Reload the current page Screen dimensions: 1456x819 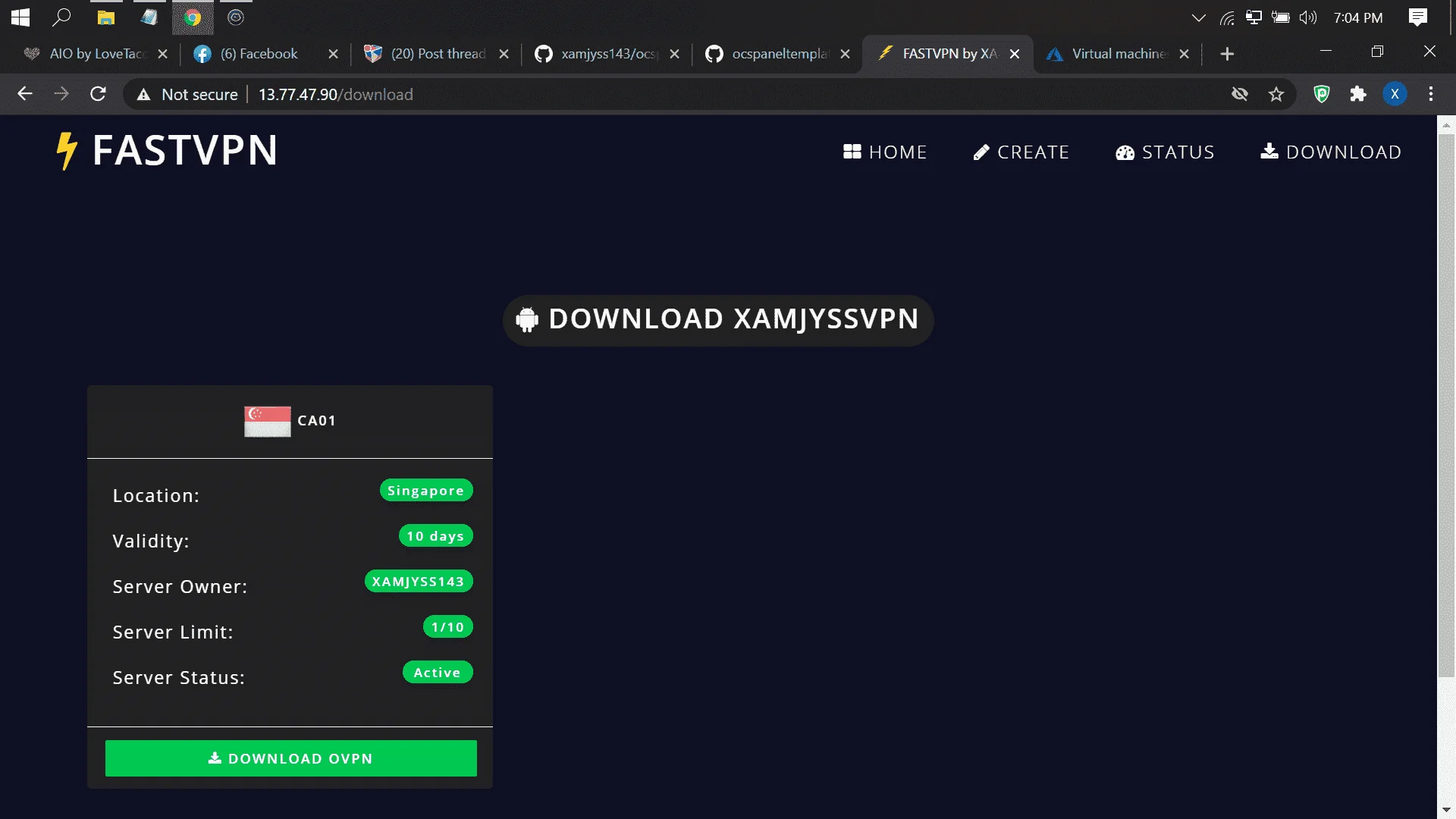[98, 94]
